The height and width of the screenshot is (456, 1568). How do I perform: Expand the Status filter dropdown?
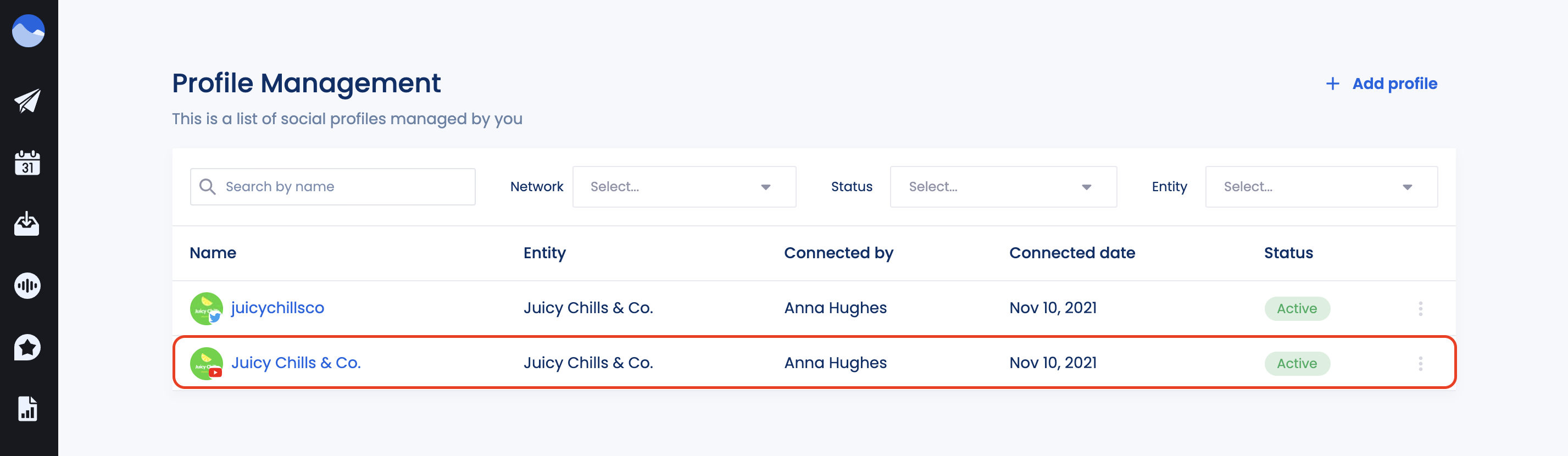[x=1003, y=187]
